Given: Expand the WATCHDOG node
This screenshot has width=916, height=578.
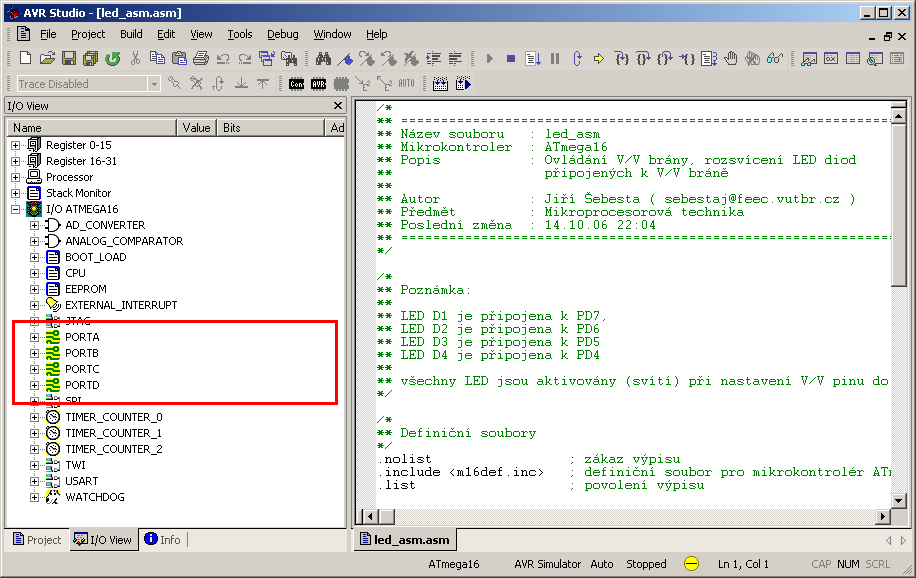Looking at the screenshot, I should pyautogui.click(x=34, y=498).
